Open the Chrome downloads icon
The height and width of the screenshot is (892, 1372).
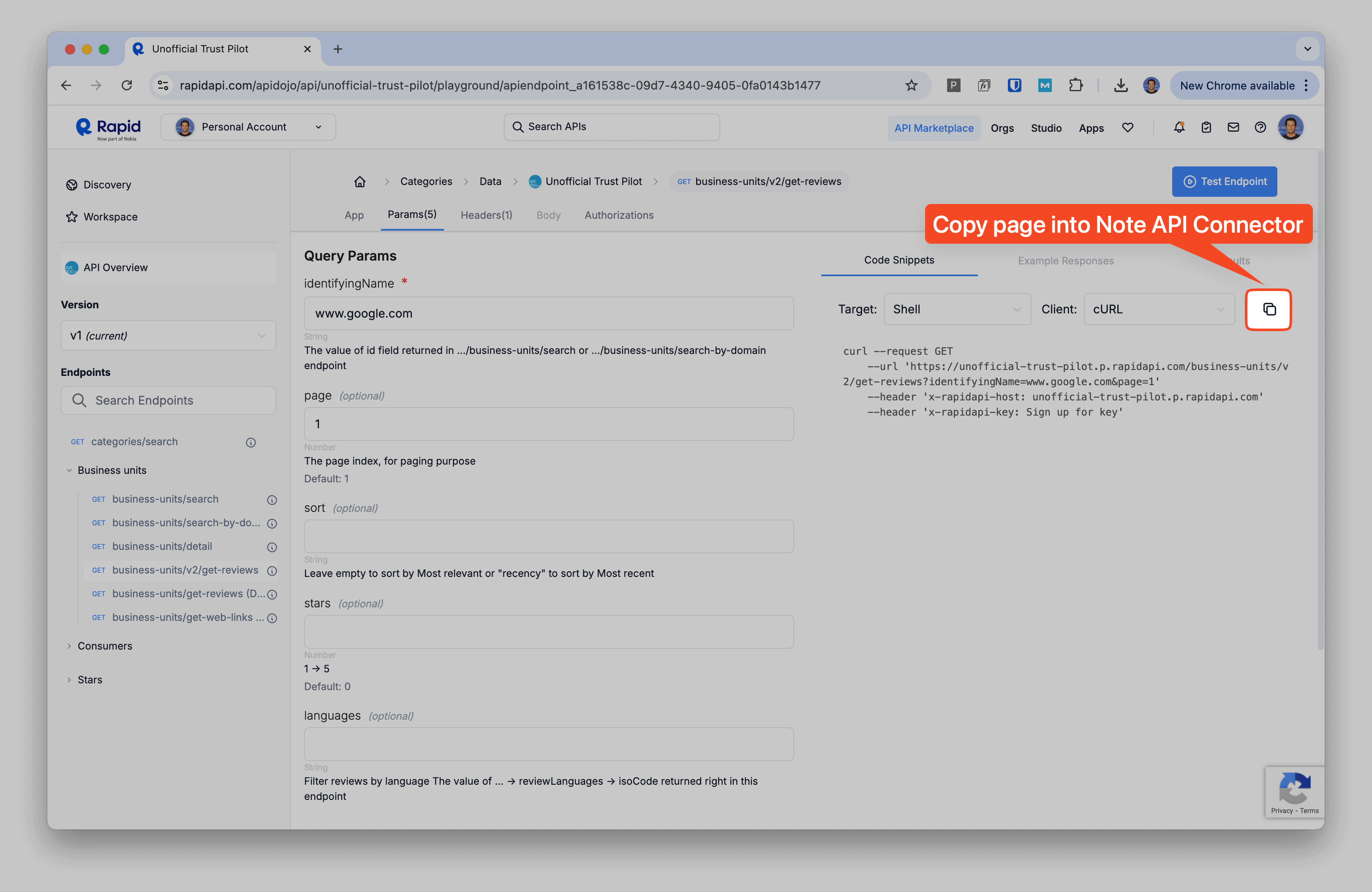point(1121,85)
